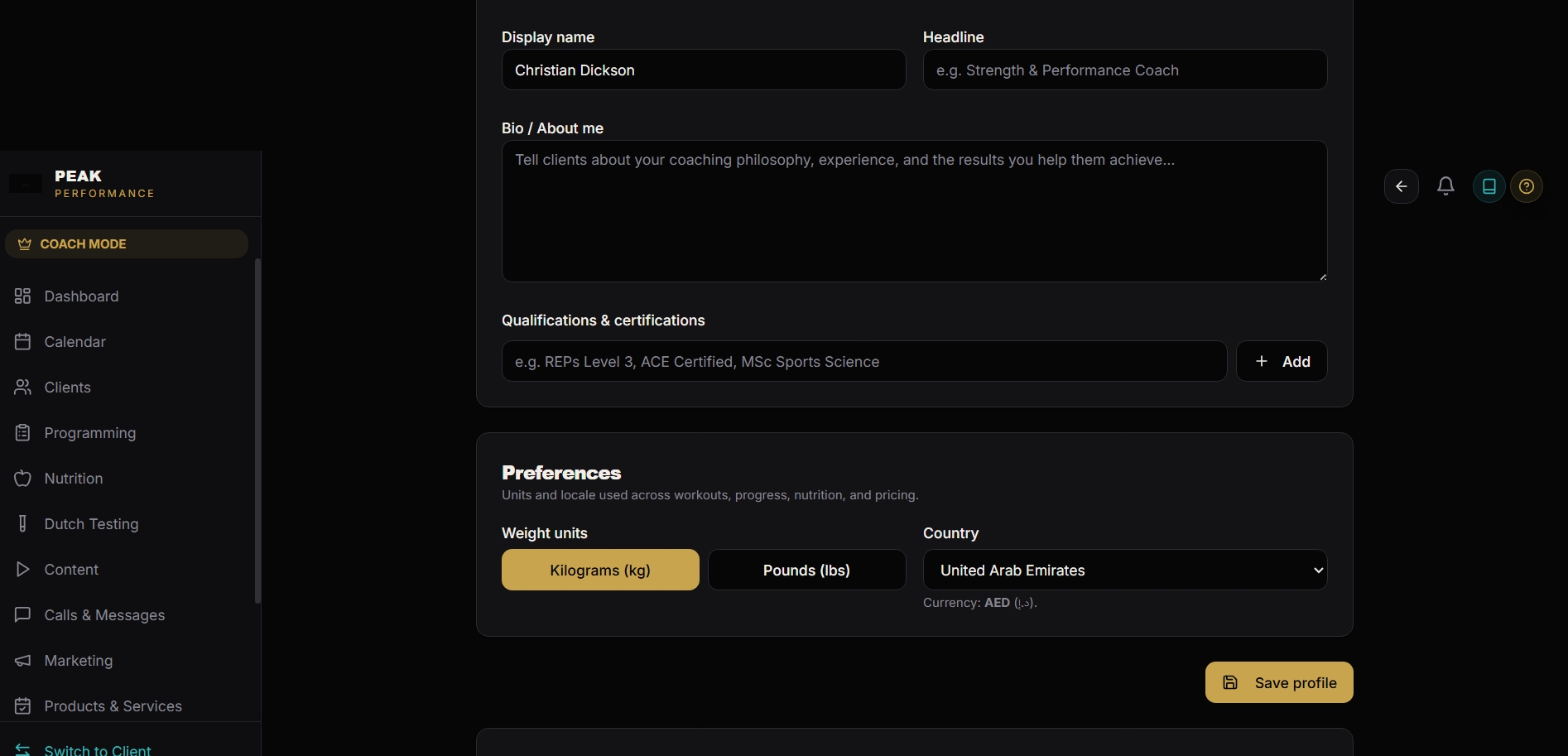Click Save profile button
This screenshot has width=1568, height=756.
click(1279, 682)
